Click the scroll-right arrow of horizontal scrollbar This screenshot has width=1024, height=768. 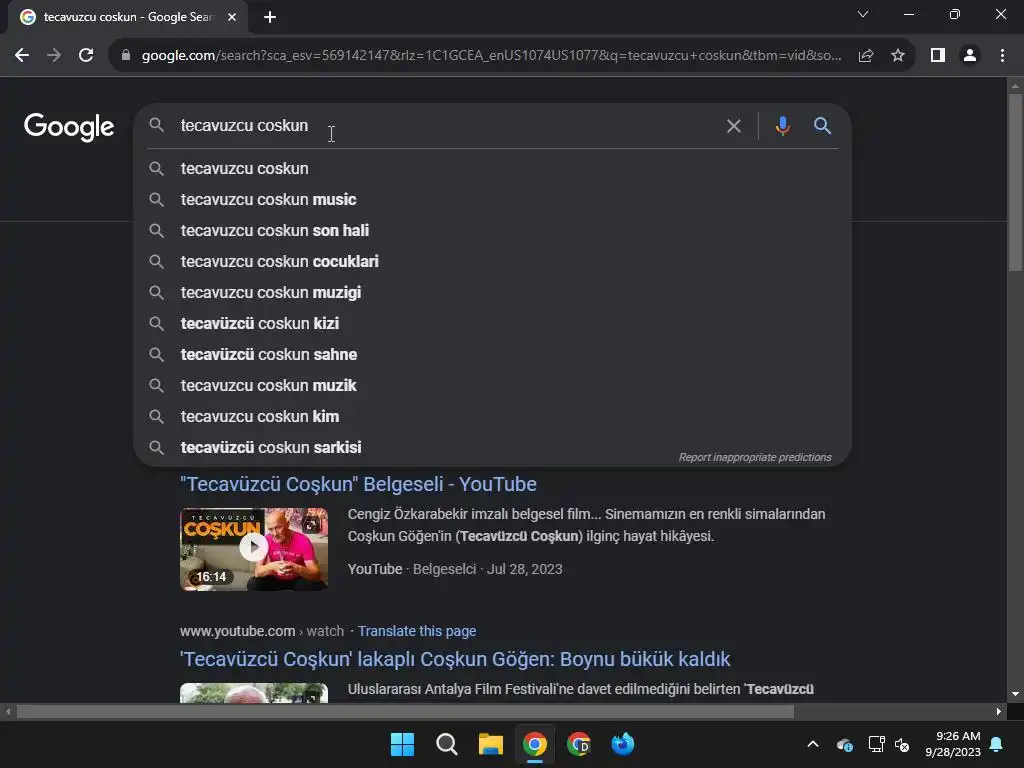click(x=999, y=711)
